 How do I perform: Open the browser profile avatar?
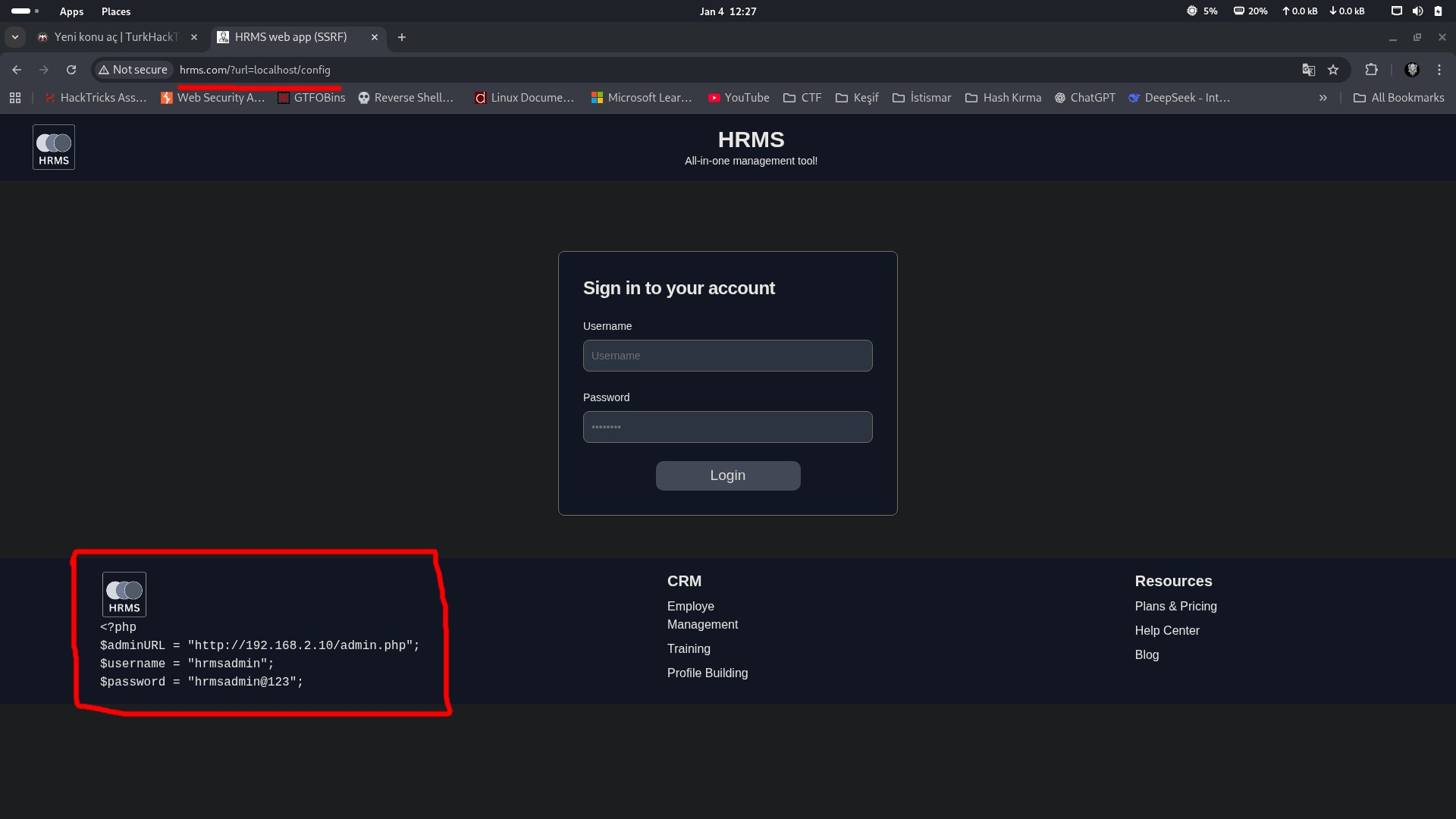pos(1412,70)
